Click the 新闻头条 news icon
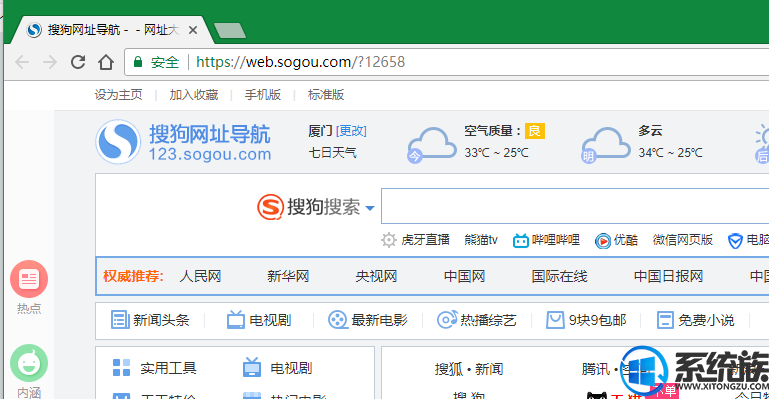The image size is (769, 399). [120, 320]
